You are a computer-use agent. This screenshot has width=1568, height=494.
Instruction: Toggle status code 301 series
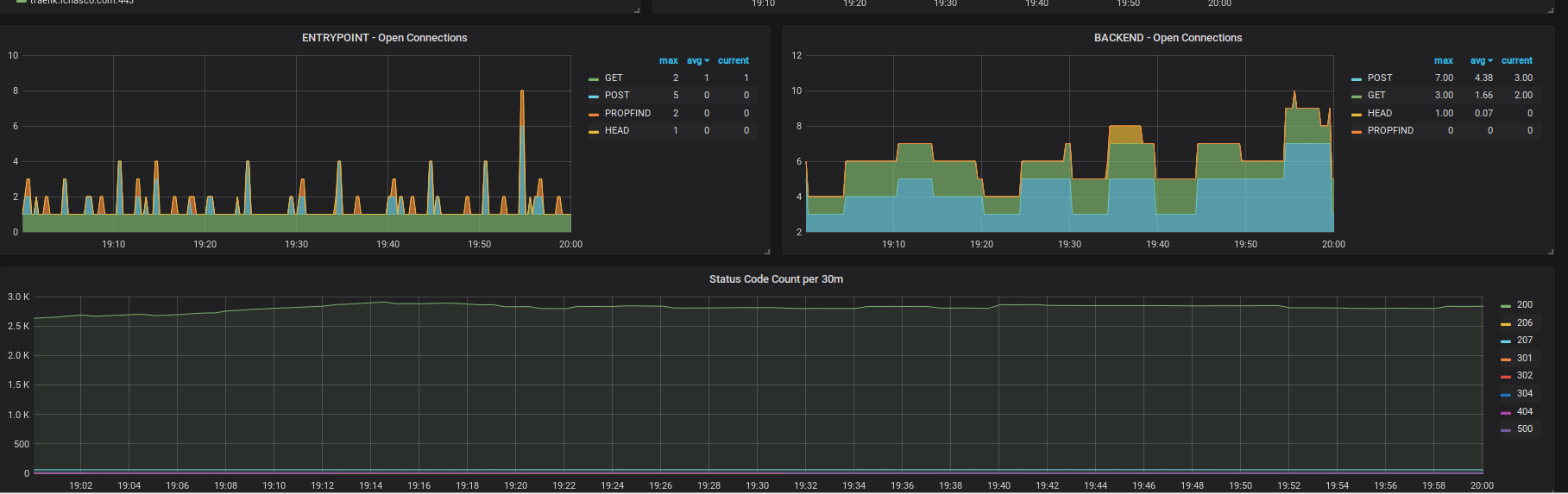pos(1525,358)
